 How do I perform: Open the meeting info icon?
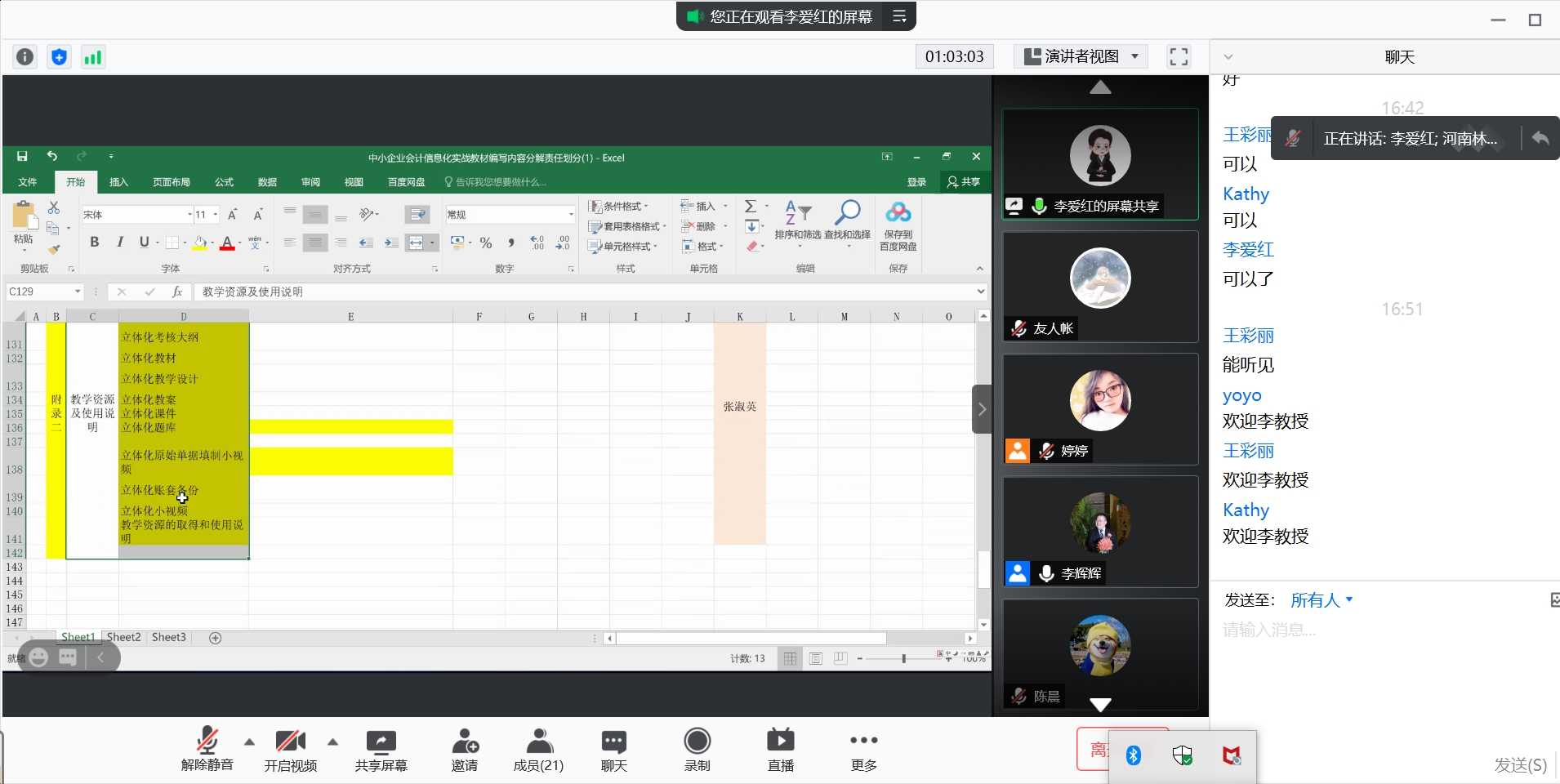coord(25,56)
